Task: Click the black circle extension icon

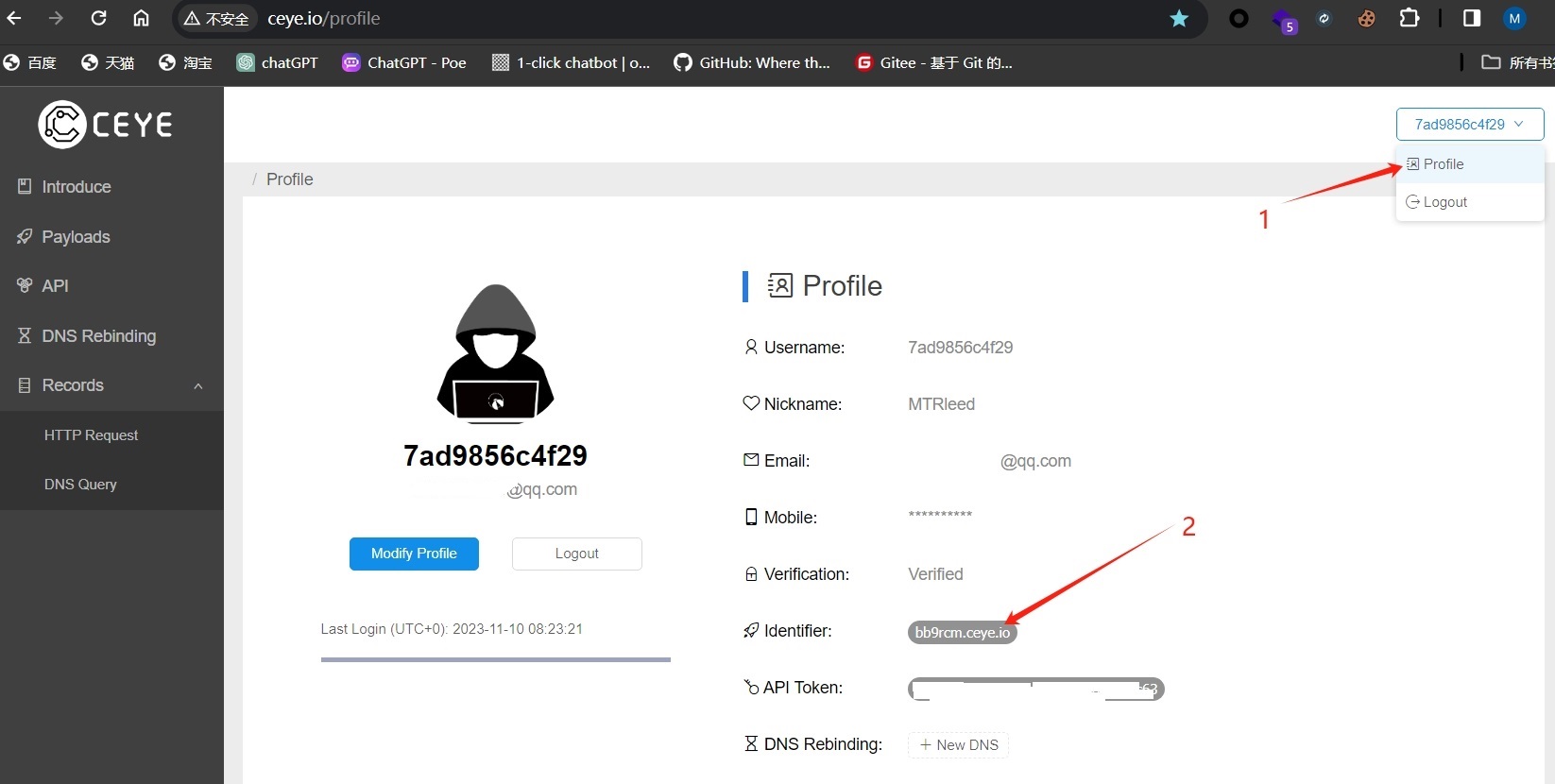Action: [1239, 18]
